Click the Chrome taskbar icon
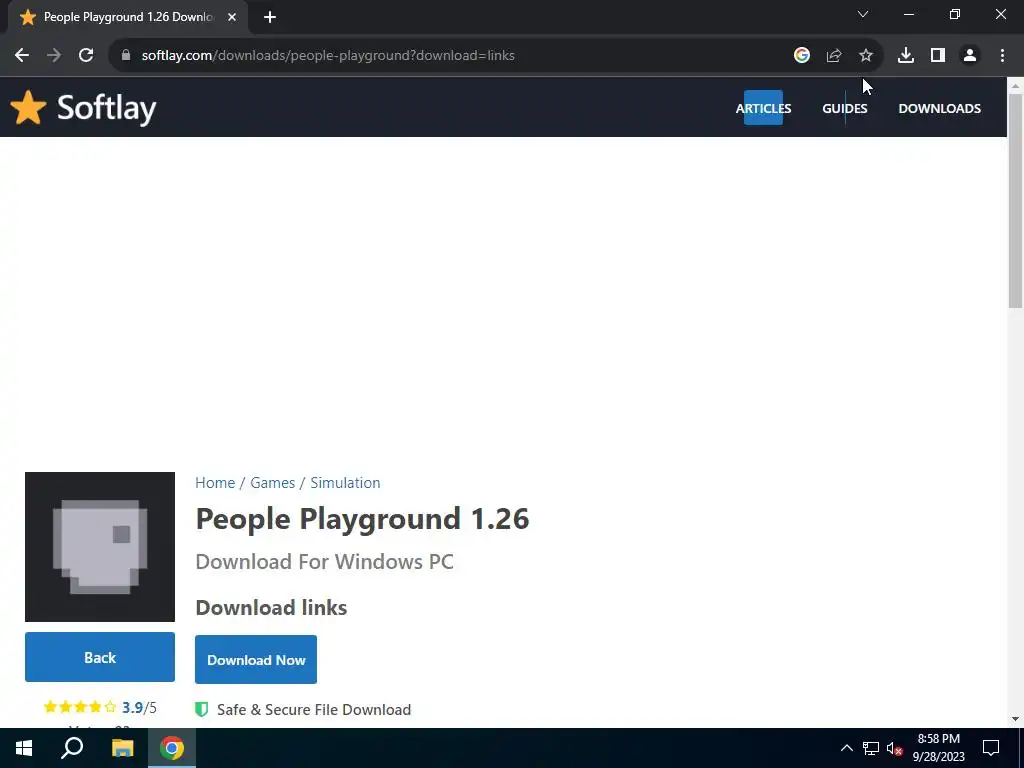This screenshot has width=1024, height=768. [x=172, y=748]
